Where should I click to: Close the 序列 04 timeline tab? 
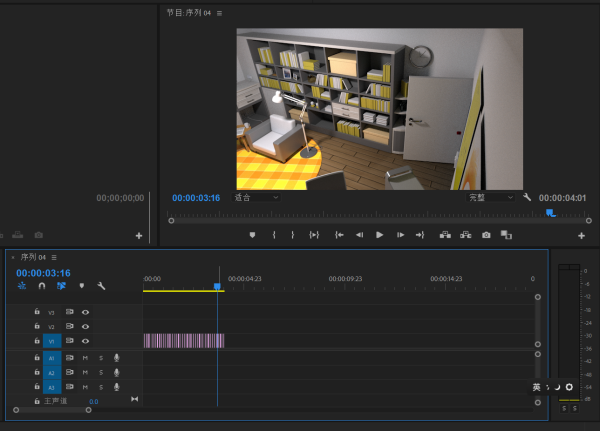point(13,258)
